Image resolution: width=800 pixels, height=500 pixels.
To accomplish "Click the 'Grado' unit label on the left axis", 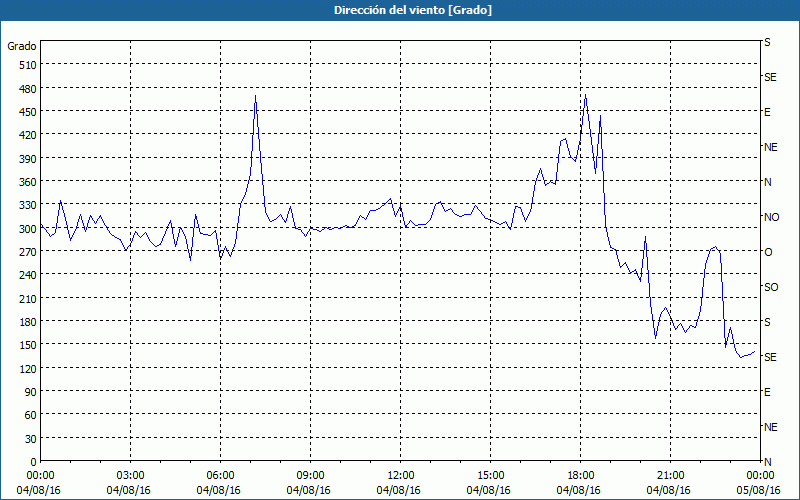I will [x=22, y=46].
